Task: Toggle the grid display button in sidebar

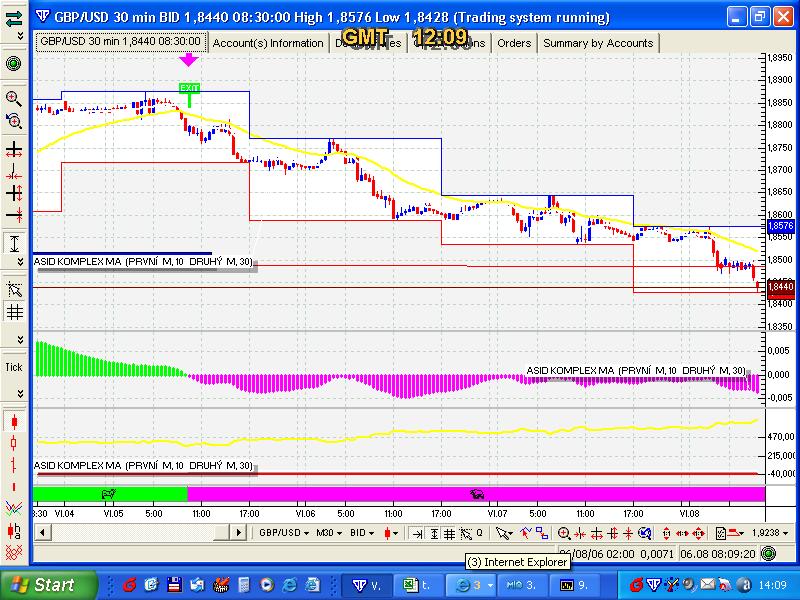Action: coord(14,311)
